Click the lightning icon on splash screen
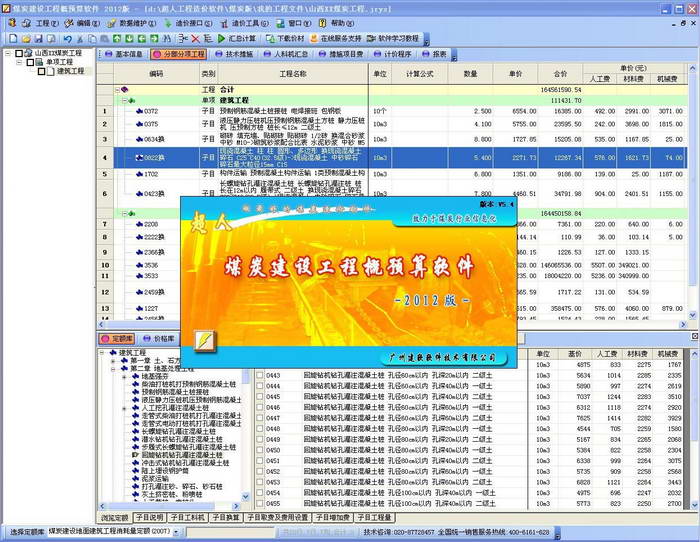 point(208,337)
